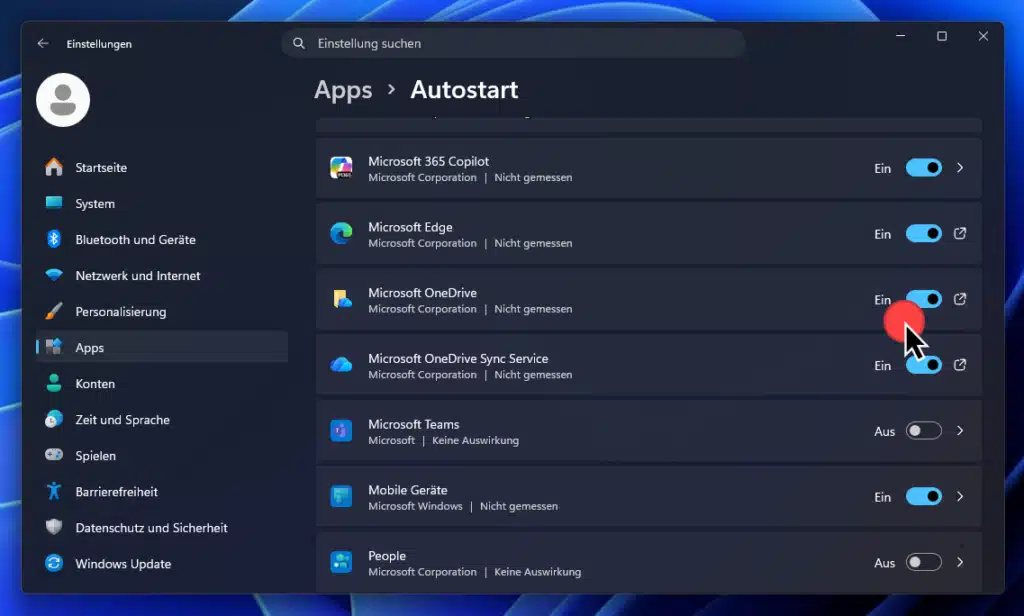Select System in the sidebar
This screenshot has height=616, width=1024.
[x=162, y=203]
